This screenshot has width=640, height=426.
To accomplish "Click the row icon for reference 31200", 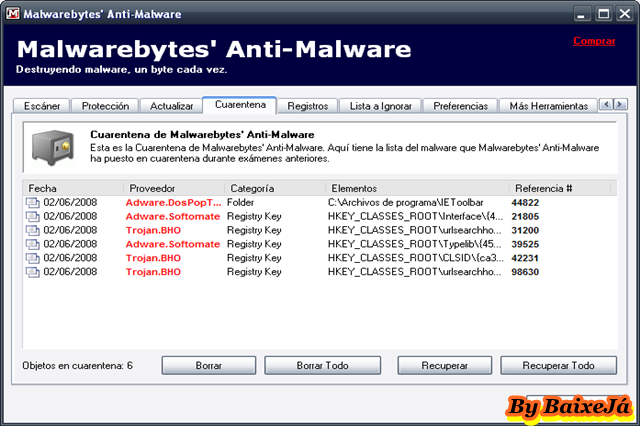I will pos(33,230).
